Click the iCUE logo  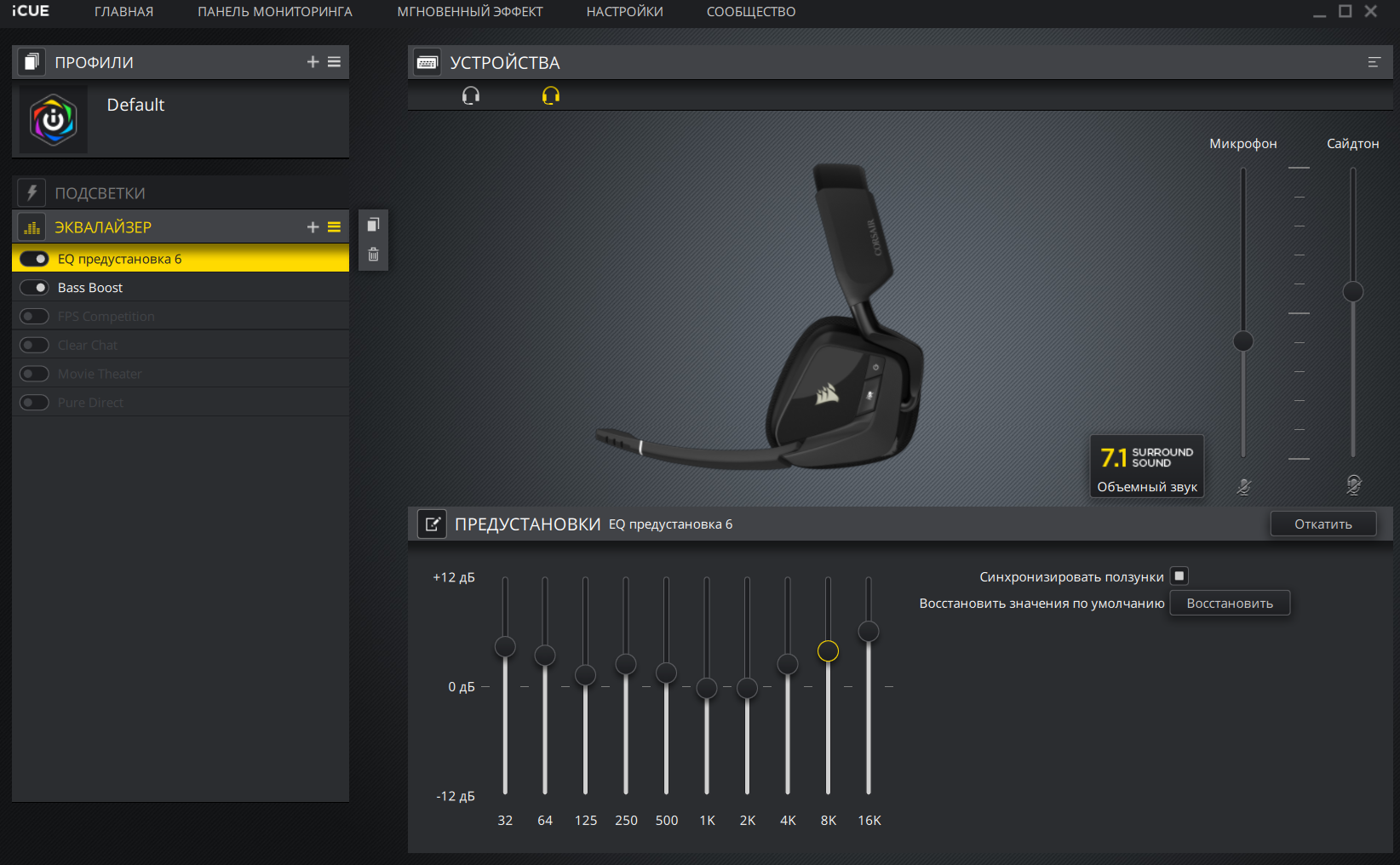(31, 11)
